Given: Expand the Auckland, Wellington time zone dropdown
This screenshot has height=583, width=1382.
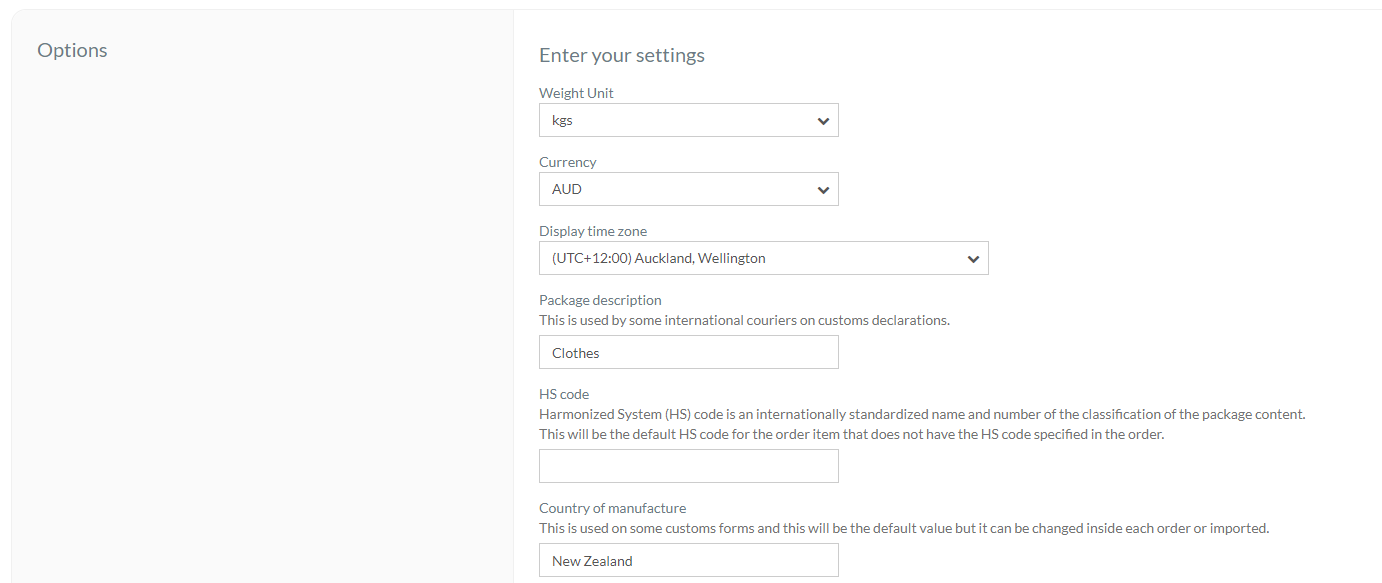Looking at the screenshot, I should coord(764,258).
